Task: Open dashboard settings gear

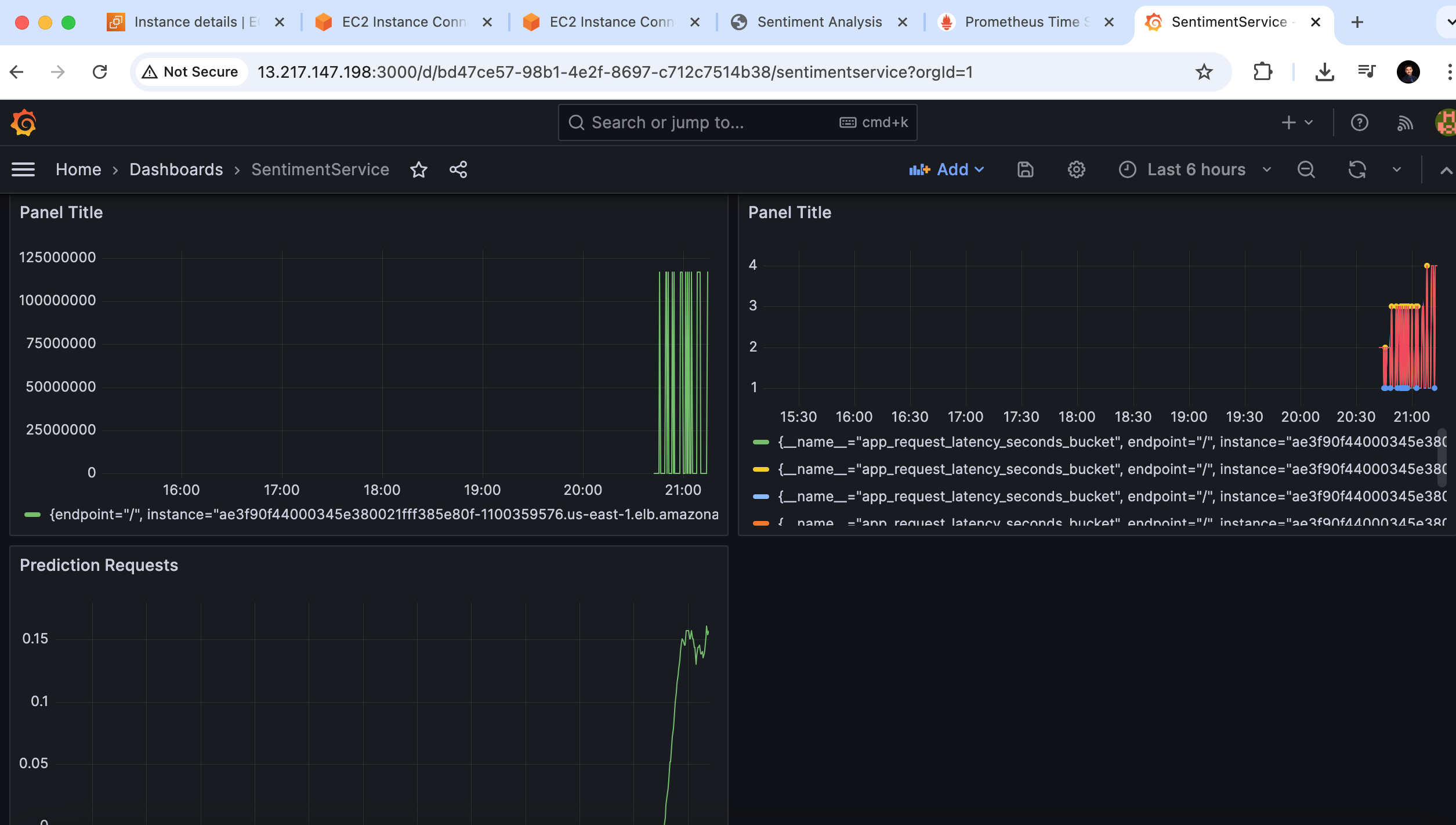Action: click(1077, 169)
